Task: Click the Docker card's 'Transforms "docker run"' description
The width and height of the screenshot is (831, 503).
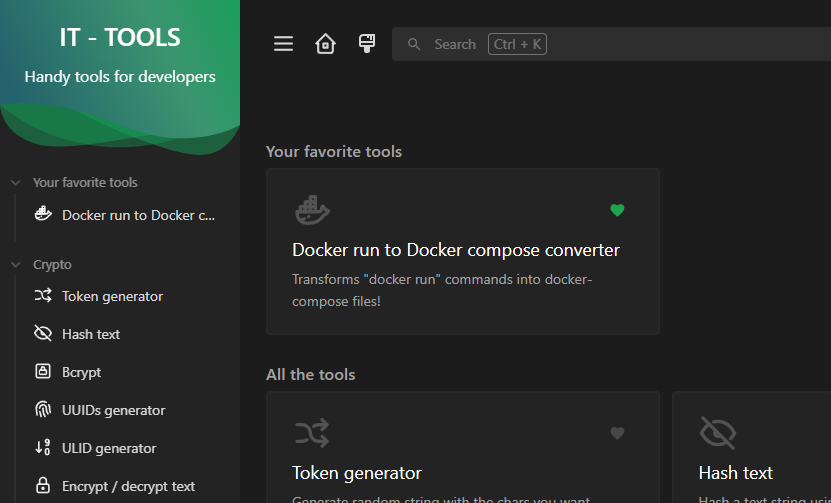Action: tap(442, 290)
